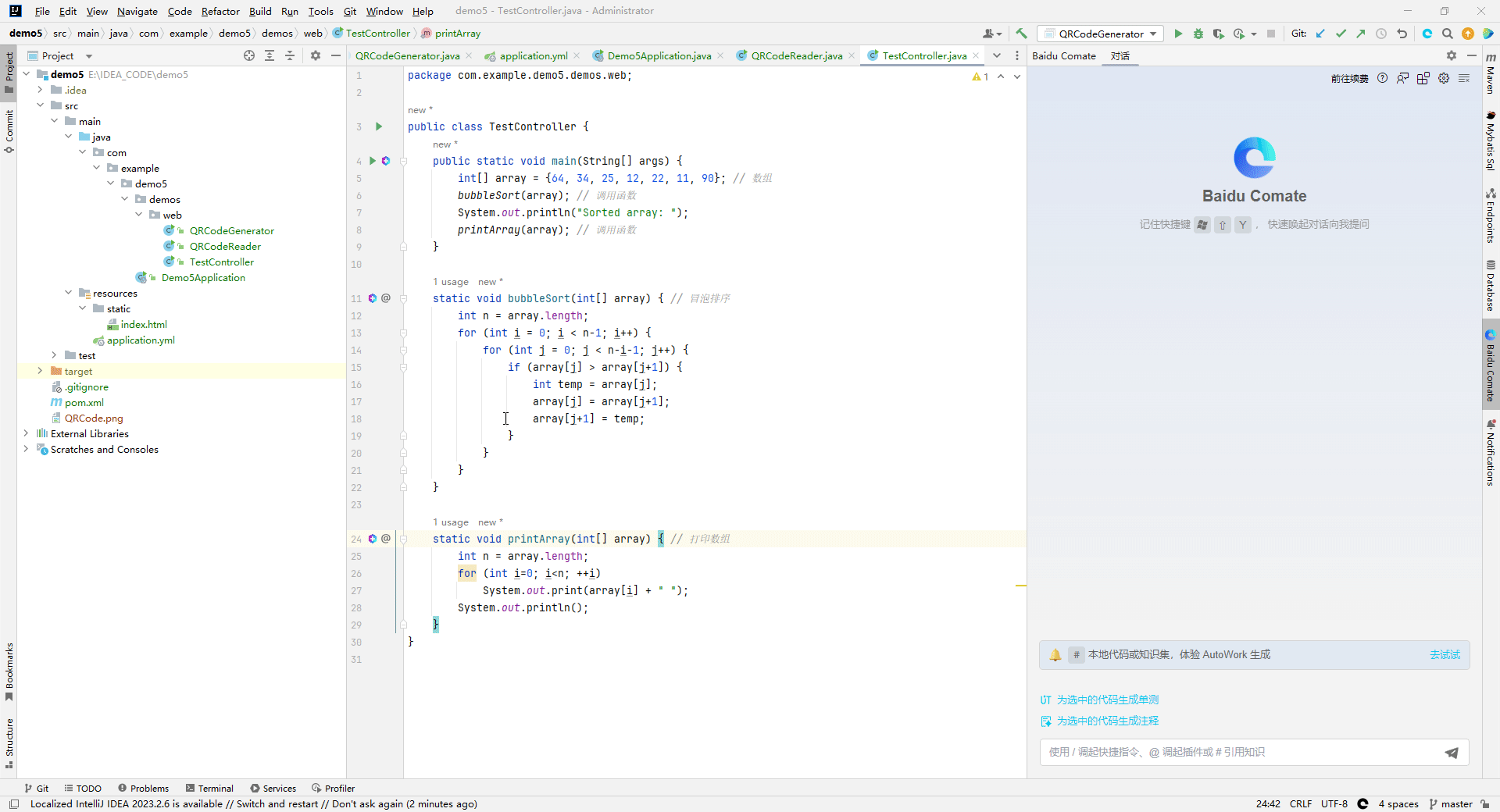The width and height of the screenshot is (1500, 812).
Task: Open Project panel gear options
Action: [316, 55]
